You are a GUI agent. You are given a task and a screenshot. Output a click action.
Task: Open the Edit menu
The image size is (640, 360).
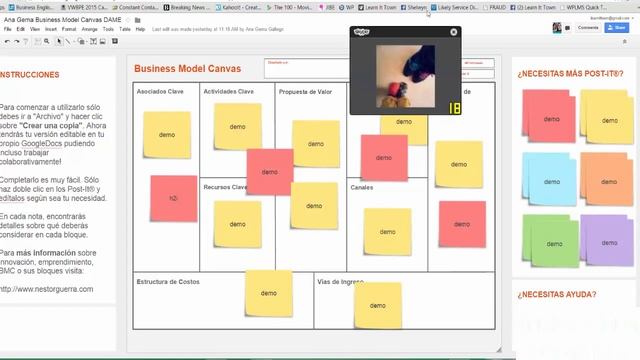pos(20,29)
